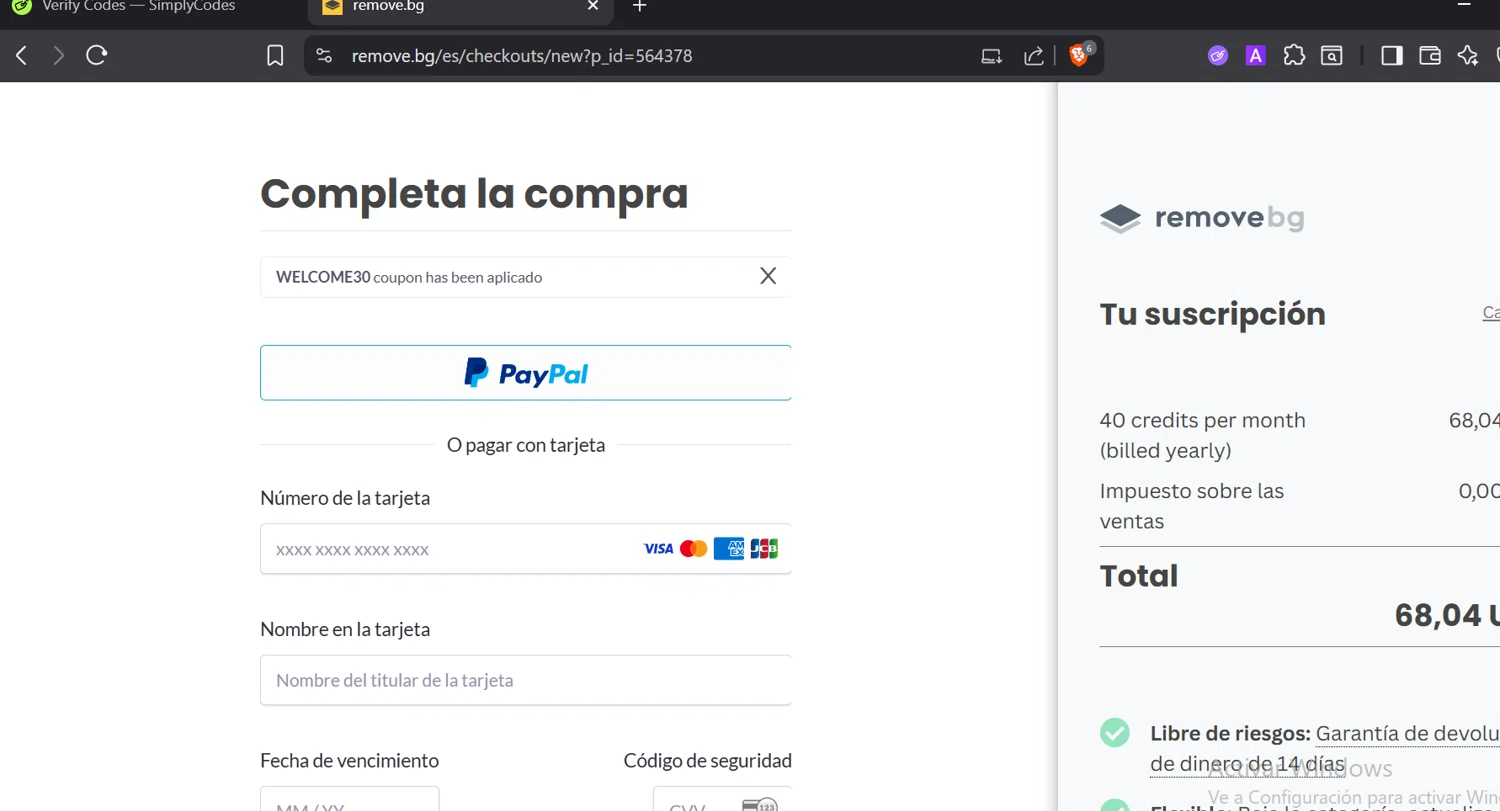This screenshot has width=1500, height=811.
Task: Click the Nombre del titular de la tarjeta field
Action: pyautogui.click(x=526, y=680)
